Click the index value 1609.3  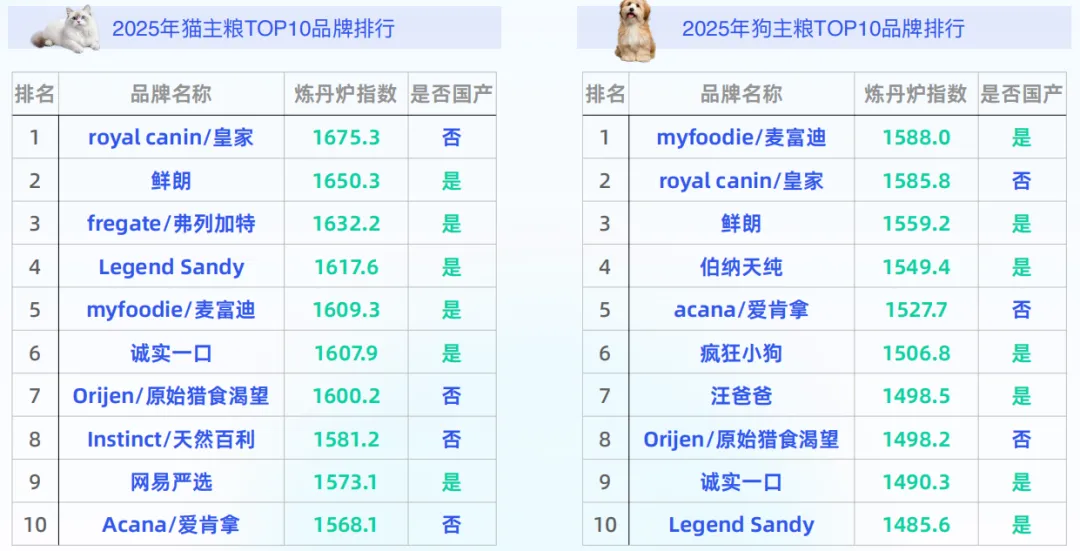click(x=346, y=310)
